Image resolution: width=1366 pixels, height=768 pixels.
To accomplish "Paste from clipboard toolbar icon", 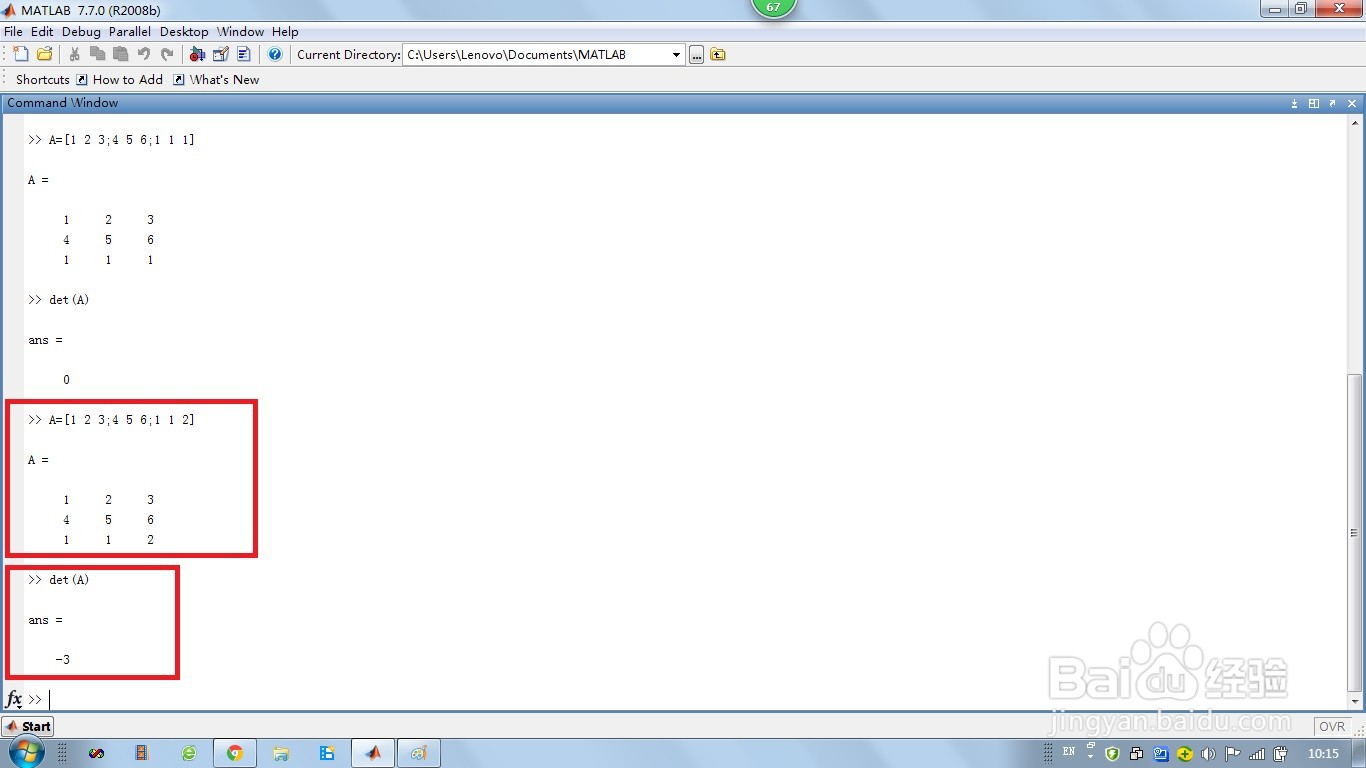I will [120, 54].
